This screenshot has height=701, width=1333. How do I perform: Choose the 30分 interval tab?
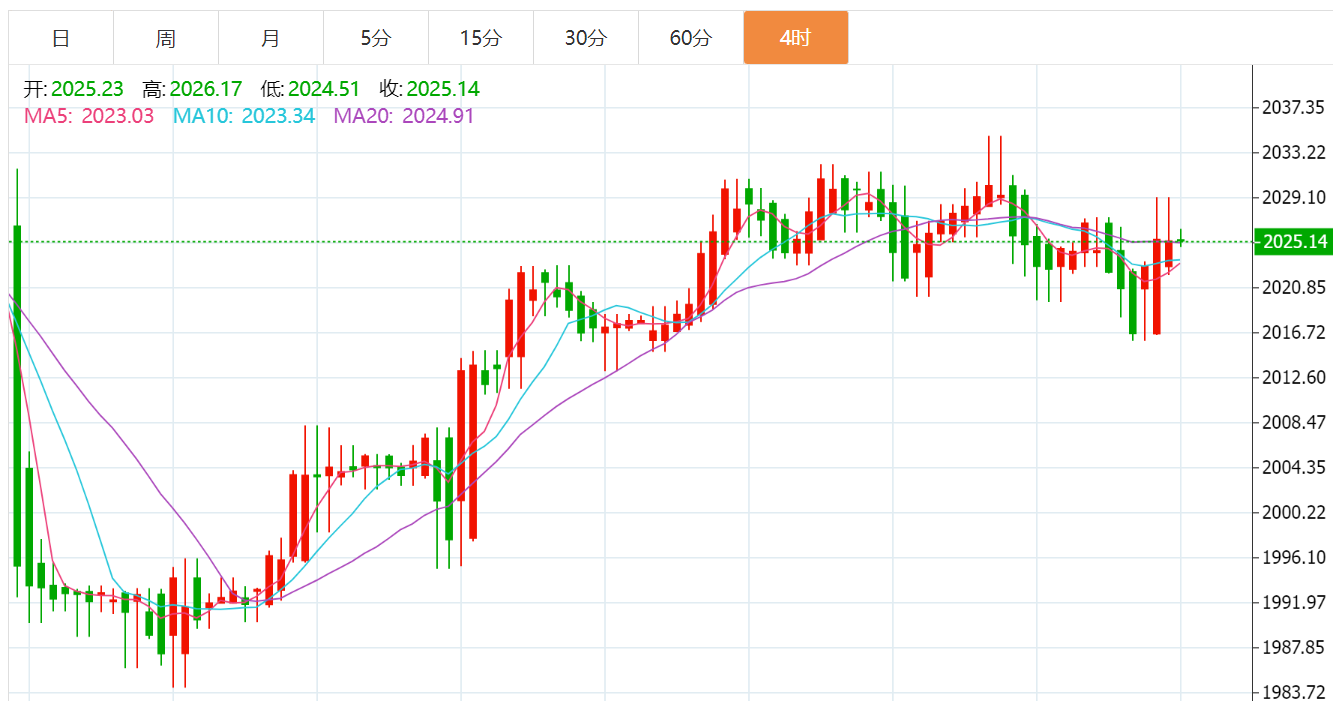(586, 38)
